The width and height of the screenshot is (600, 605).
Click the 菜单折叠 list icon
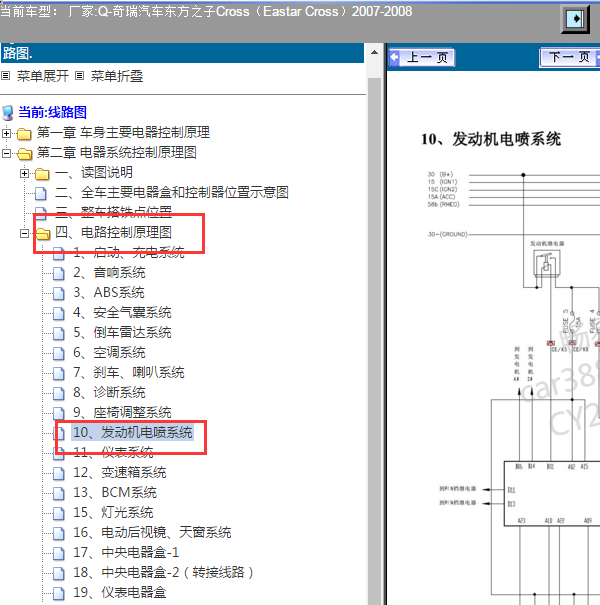click(79, 76)
